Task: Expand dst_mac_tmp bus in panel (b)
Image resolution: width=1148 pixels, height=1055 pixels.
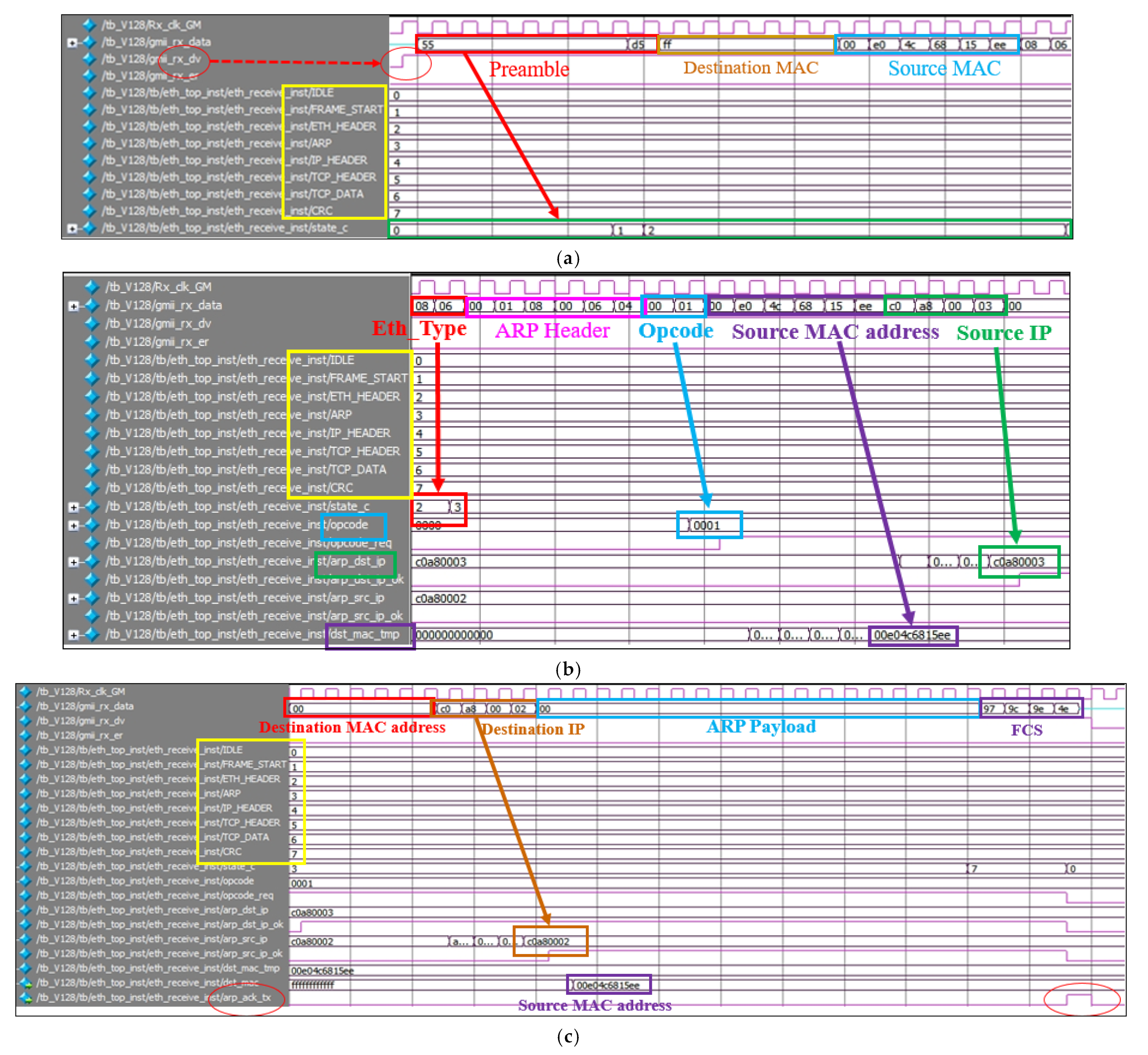Action: pos(74,635)
